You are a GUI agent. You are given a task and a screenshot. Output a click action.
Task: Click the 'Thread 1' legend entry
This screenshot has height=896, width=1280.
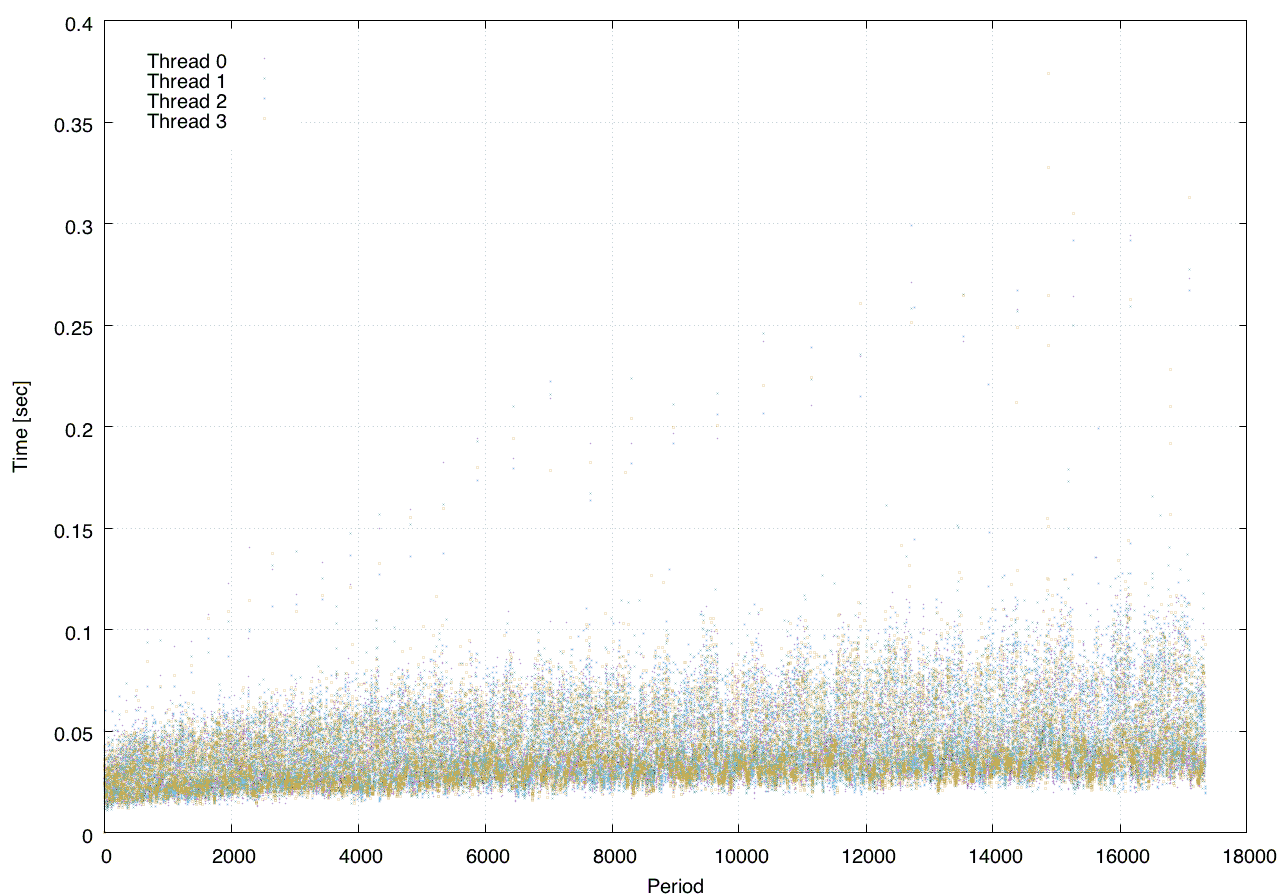click(187, 81)
